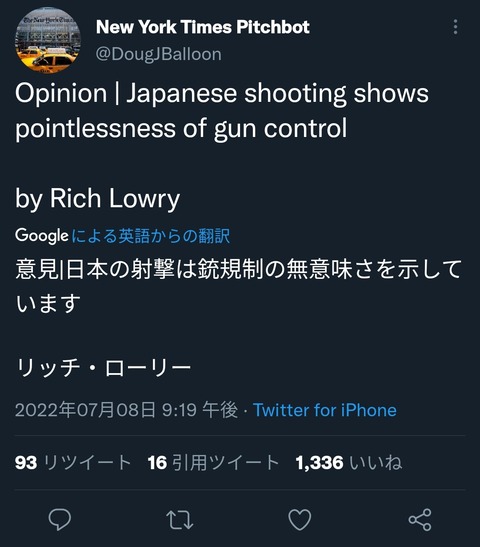Image resolution: width=480 pixels, height=547 pixels.
Task: Click the New York Times Pitchbot display name
Action: [x=203, y=27]
